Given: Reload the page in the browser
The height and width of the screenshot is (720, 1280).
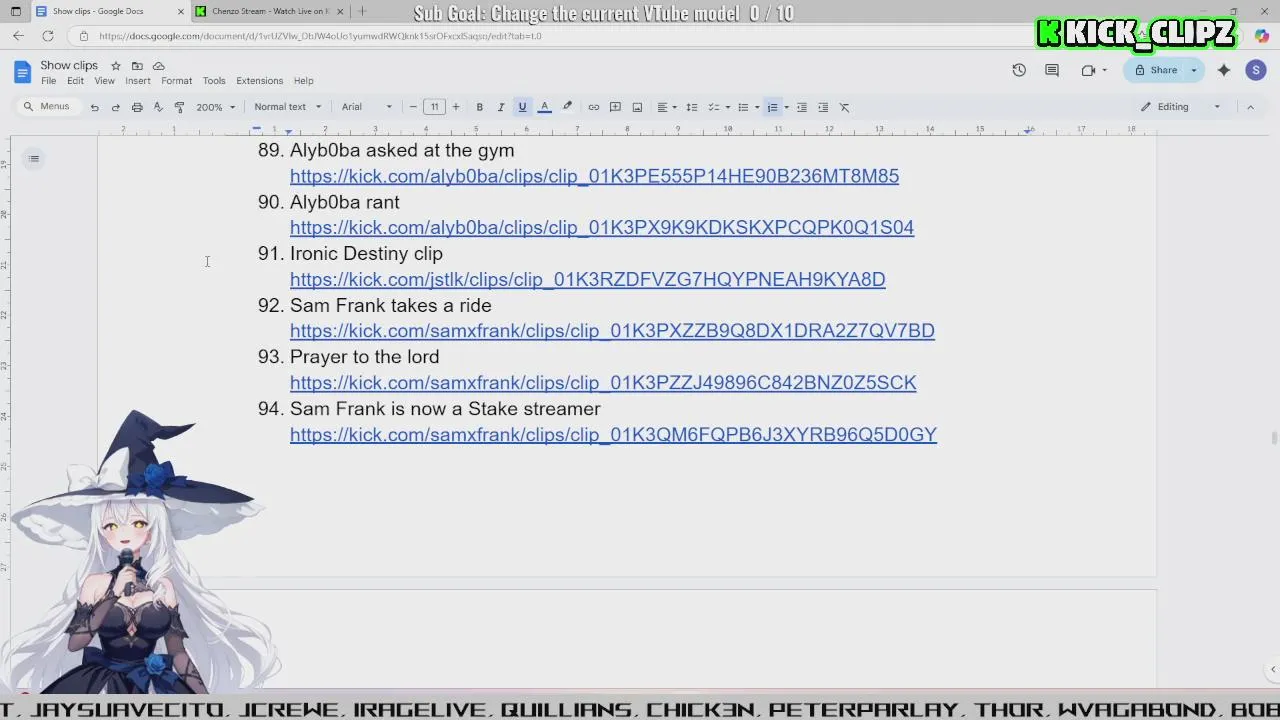Looking at the screenshot, I should [47, 36].
